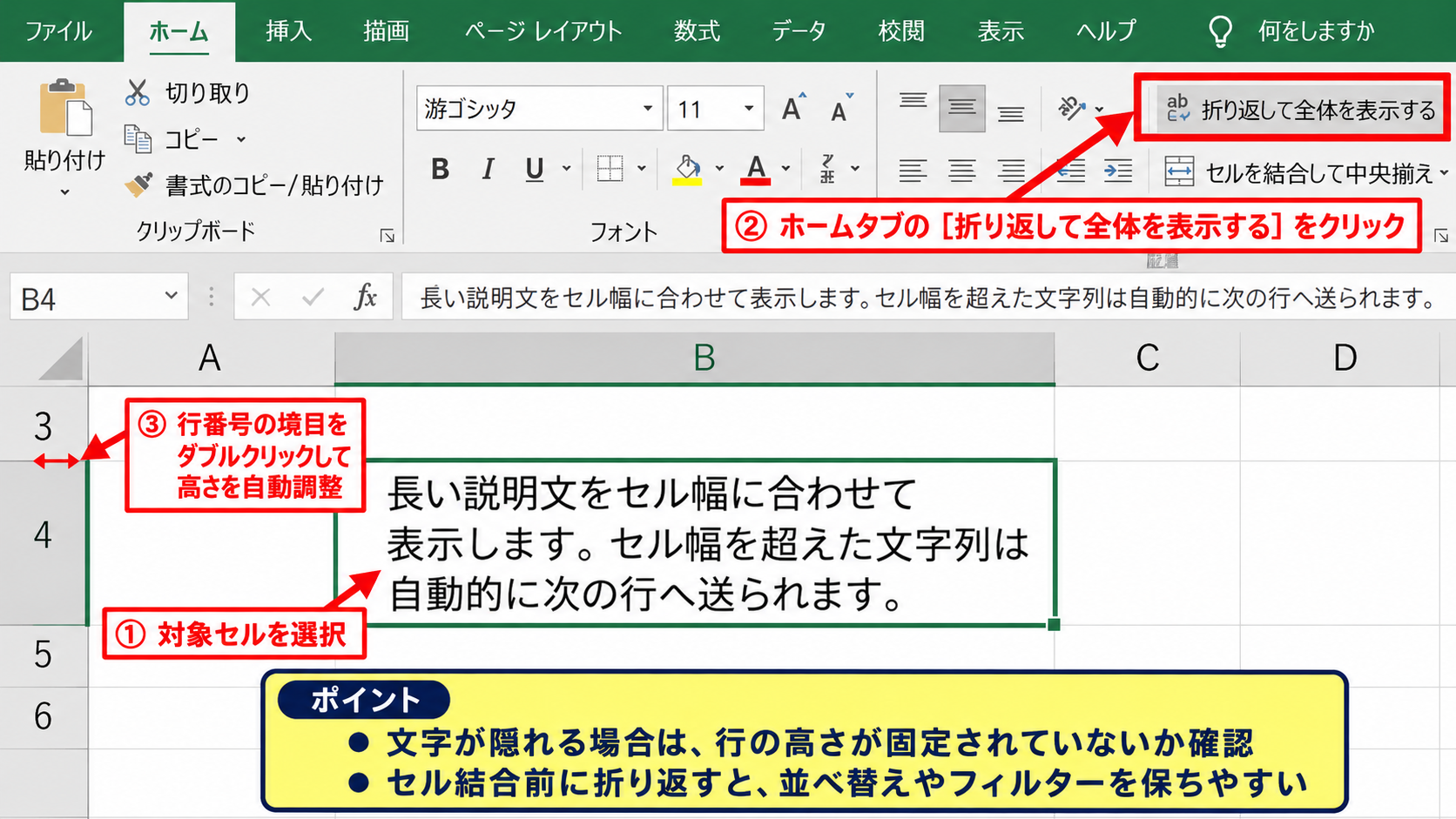
Task: Open the fill color dropdown arrow
Action: coord(719,169)
